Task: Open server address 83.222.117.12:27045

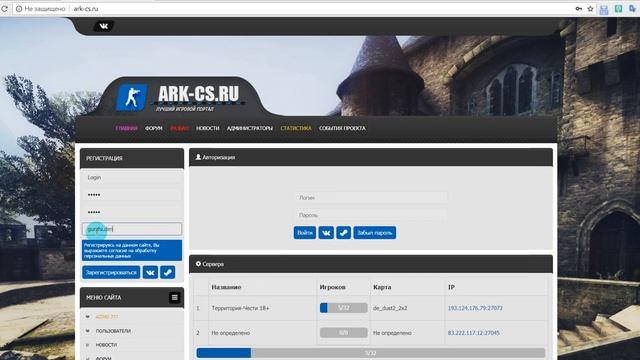Action: click(x=473, y=333)
